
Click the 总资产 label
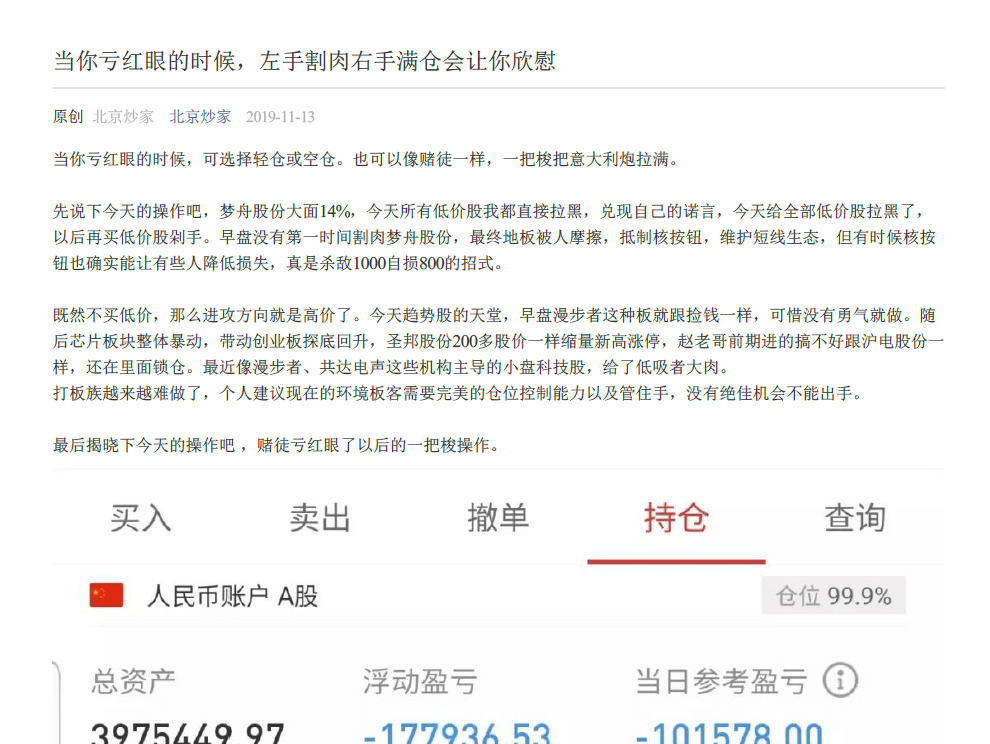point(133,681)
